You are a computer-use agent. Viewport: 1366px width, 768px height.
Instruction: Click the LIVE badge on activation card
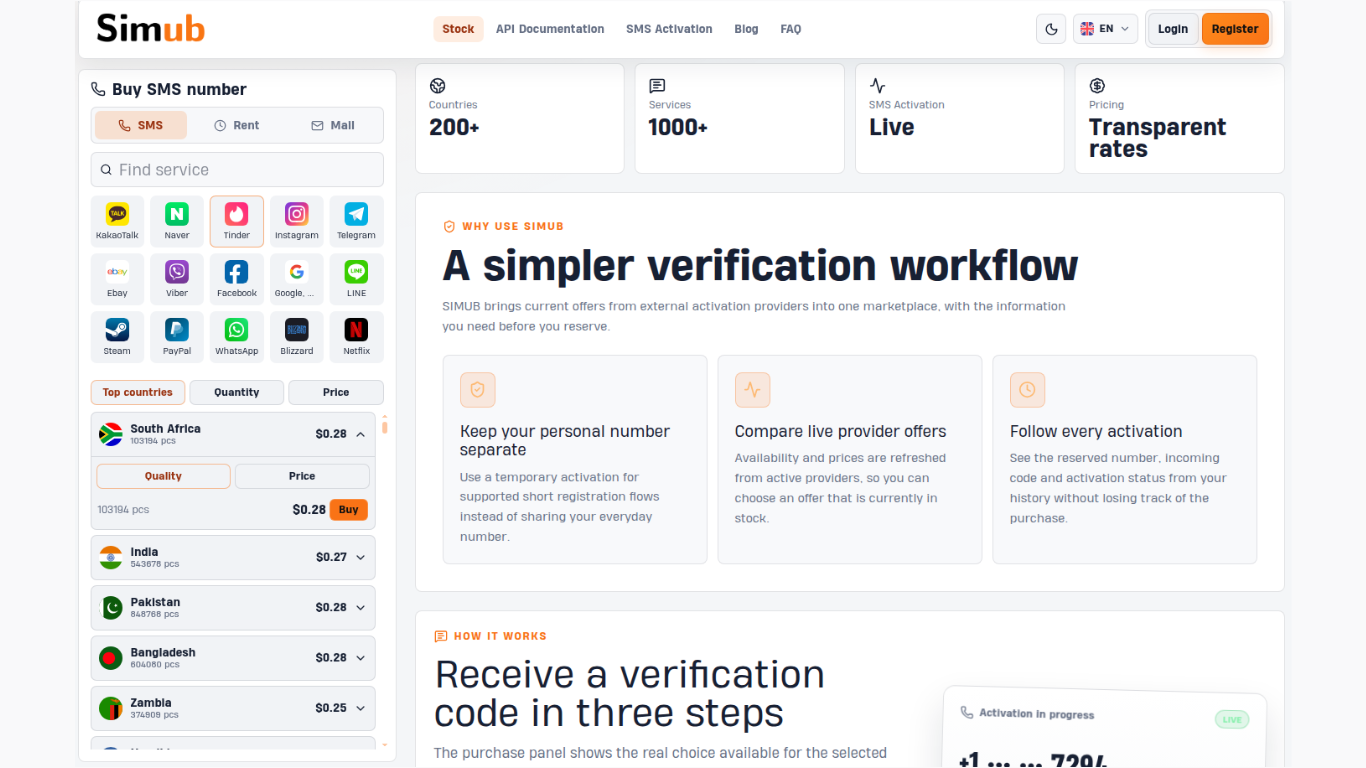[x=1232, y=719]
